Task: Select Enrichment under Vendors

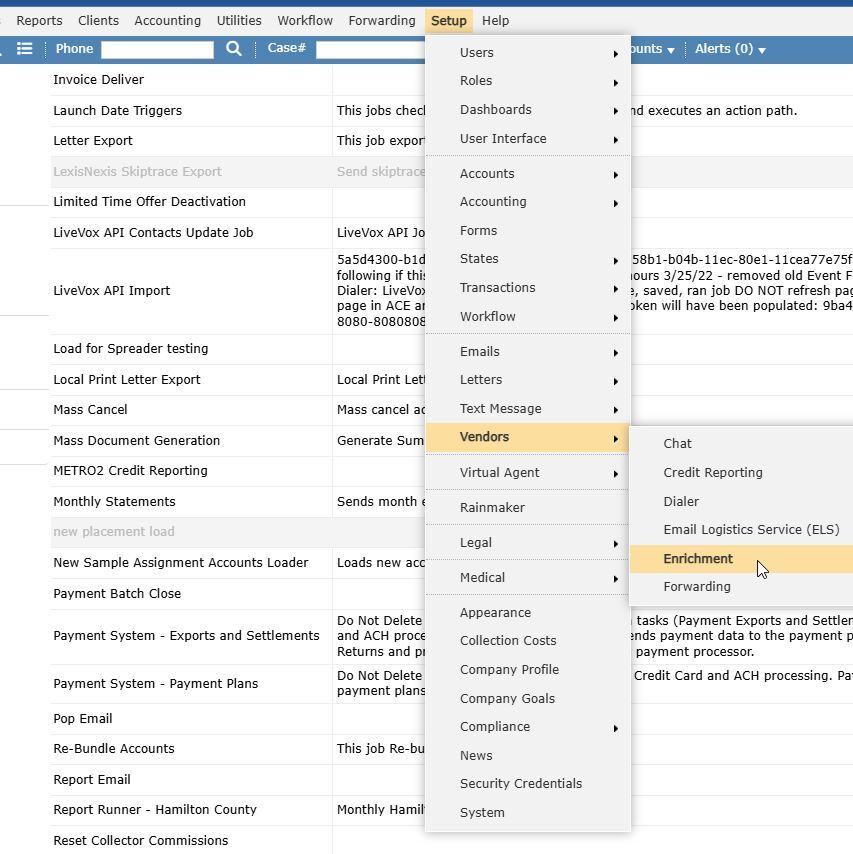Action: pos(696,558)
